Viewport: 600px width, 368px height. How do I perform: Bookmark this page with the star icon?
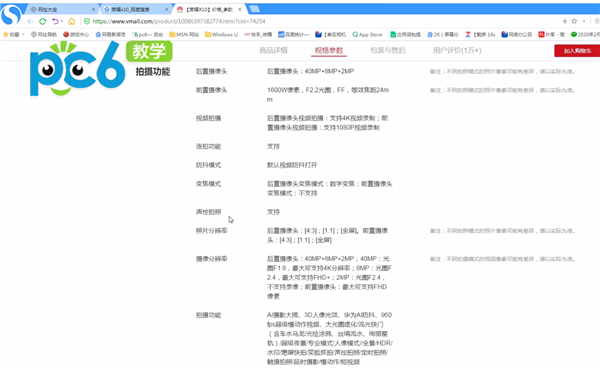click(x=574, y=21)
